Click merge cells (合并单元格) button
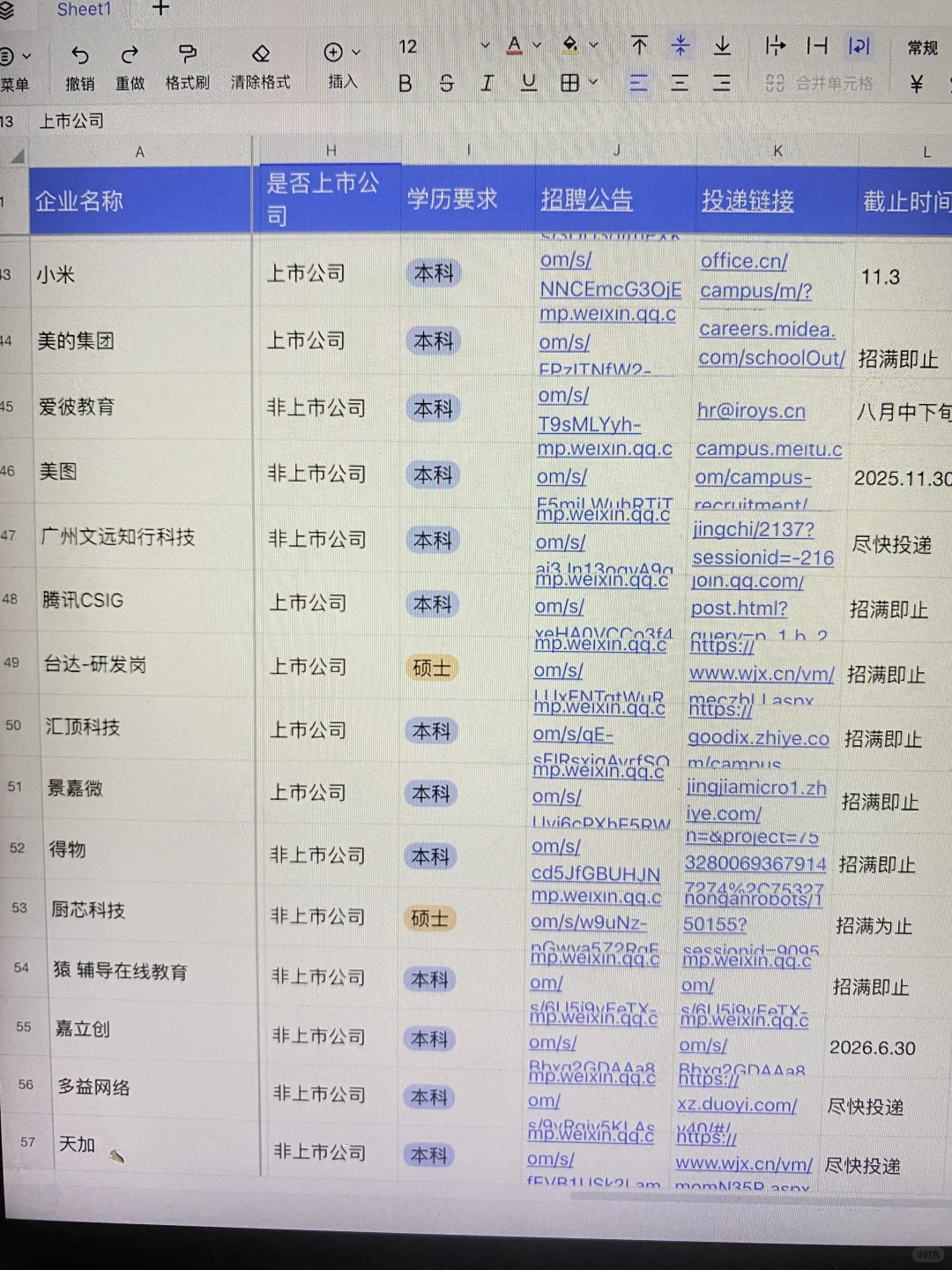 819,84
